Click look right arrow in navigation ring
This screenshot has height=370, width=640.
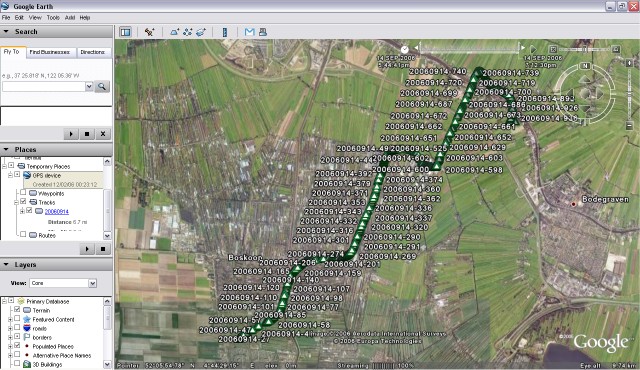[x=600, y=94]
